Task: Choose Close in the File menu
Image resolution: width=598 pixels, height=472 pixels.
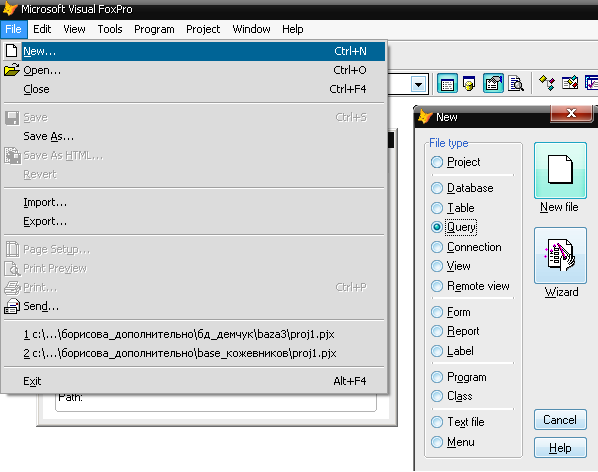Action: 194,89
